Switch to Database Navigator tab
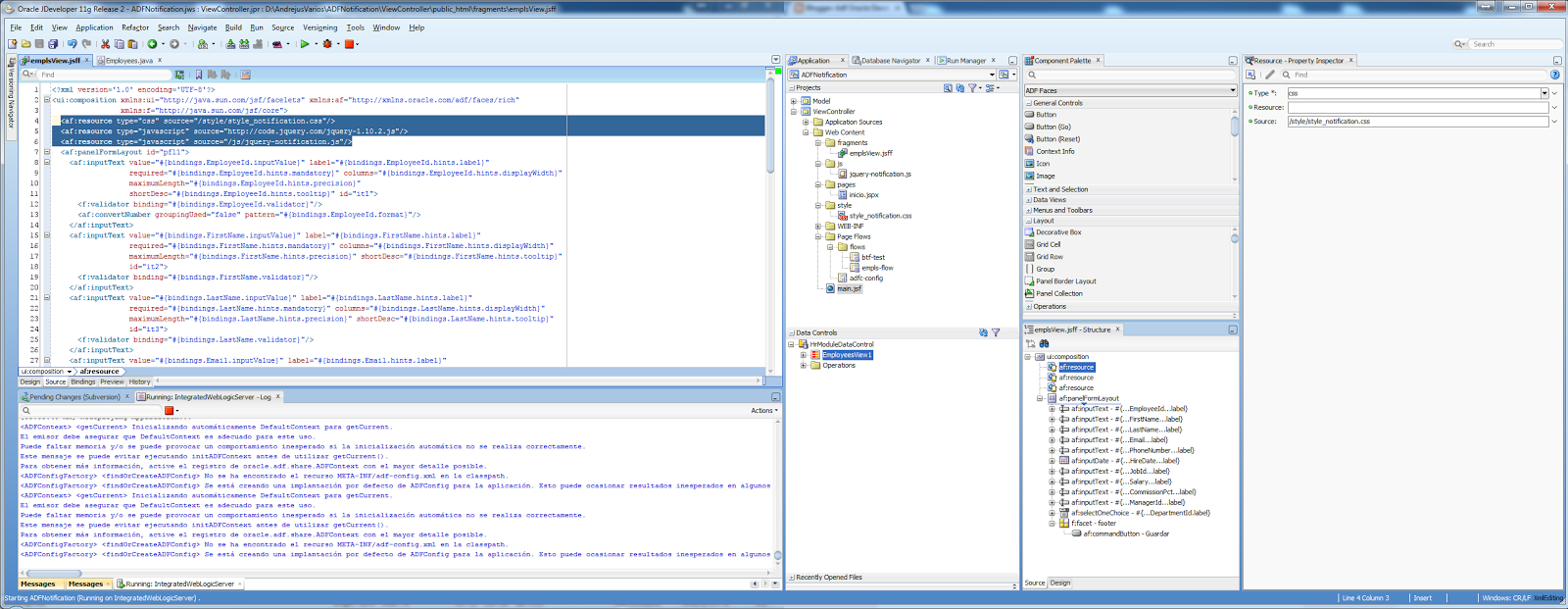This screenshot has width=1568, height=609. pos(891,61)
